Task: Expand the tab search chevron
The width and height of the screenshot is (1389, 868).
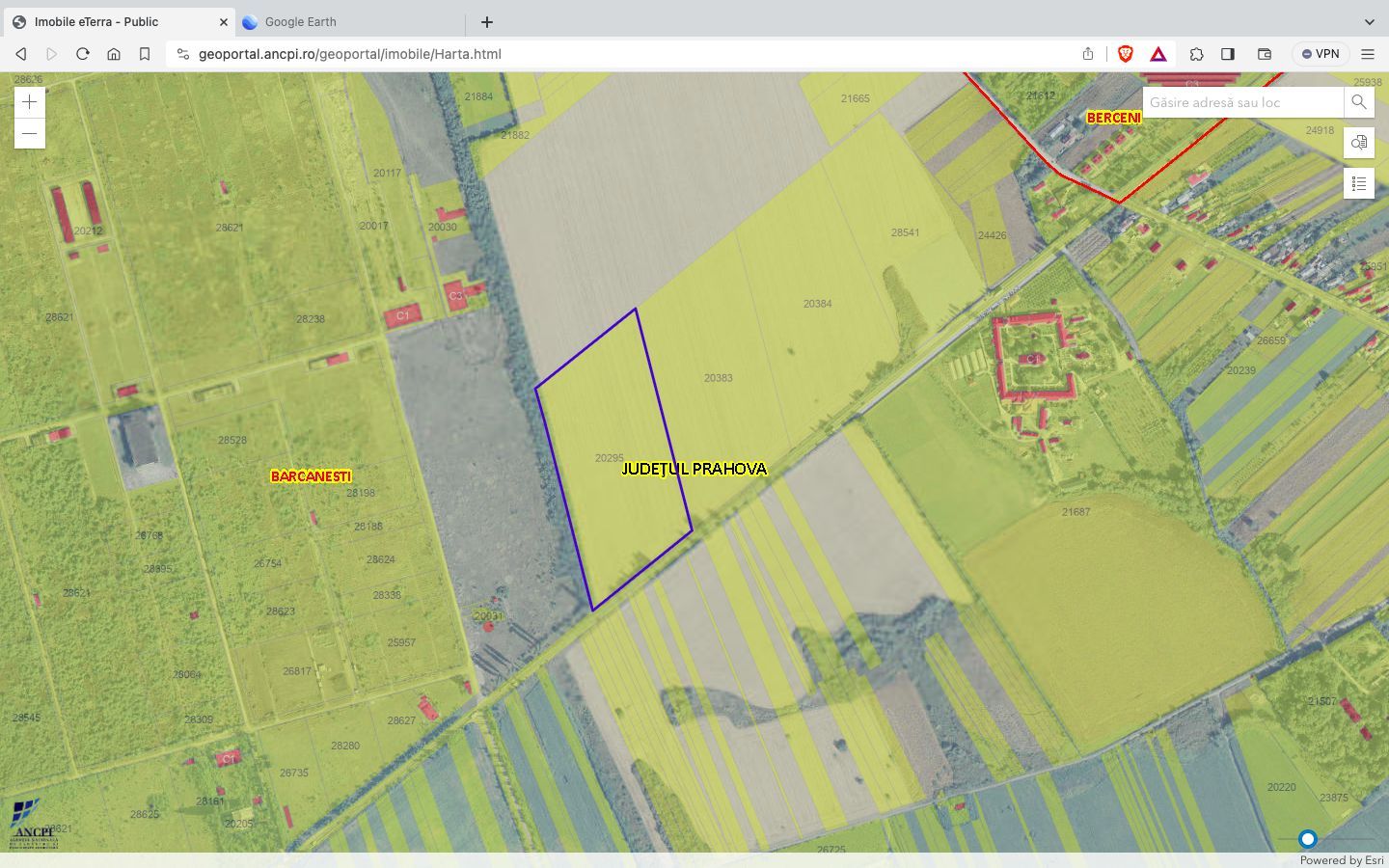Action: tap(1369, 21)
